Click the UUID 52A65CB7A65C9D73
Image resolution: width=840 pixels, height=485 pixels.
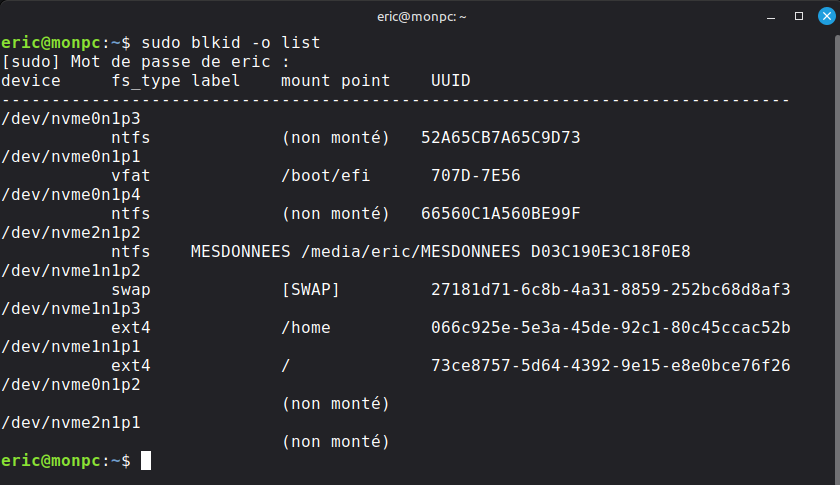coord(500,137)
